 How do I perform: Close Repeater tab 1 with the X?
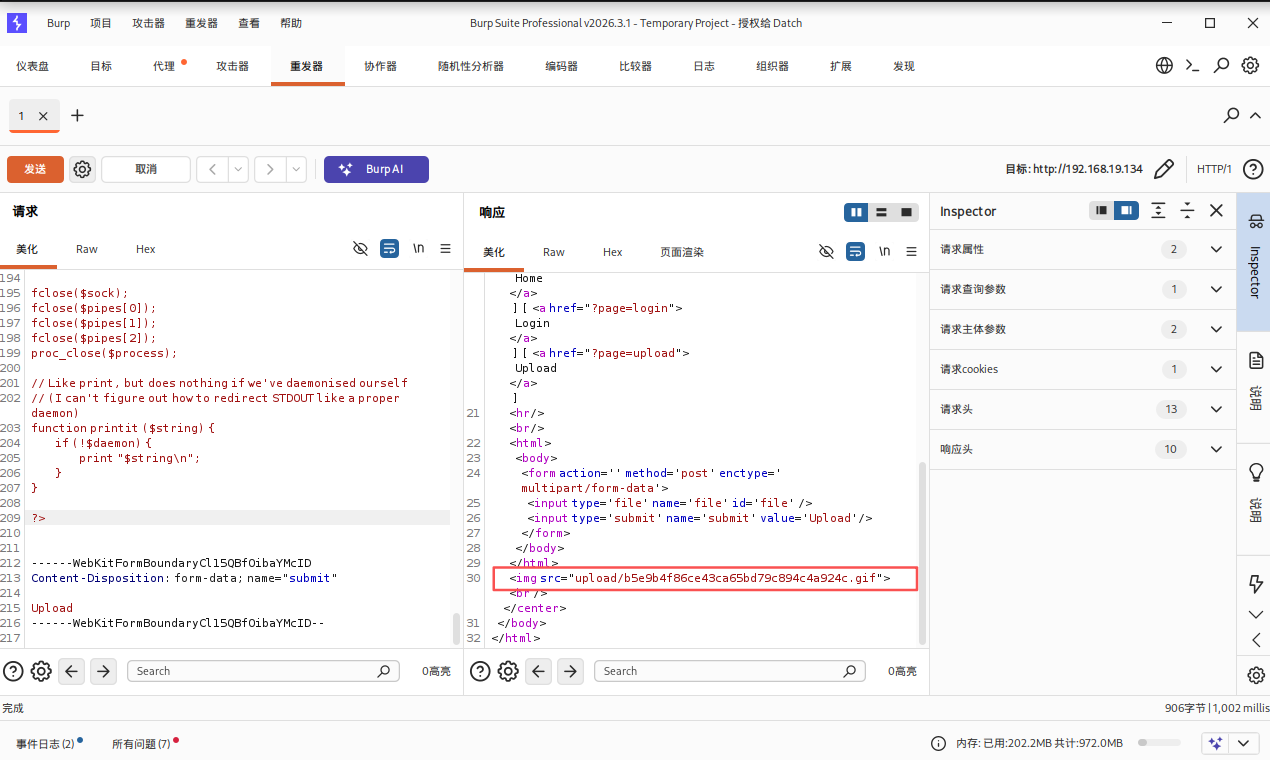point(43,116)
